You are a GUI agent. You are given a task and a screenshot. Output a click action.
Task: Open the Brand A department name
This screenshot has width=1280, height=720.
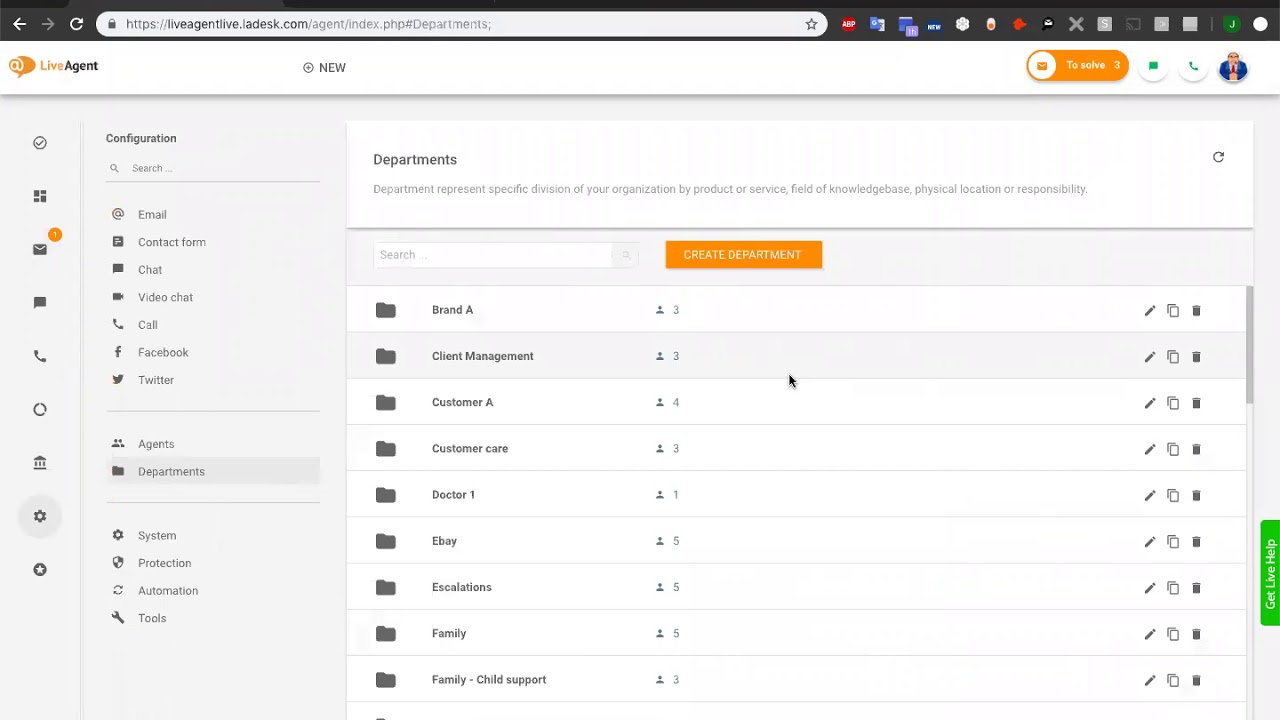pyautogui.click(x=452, y=310)
